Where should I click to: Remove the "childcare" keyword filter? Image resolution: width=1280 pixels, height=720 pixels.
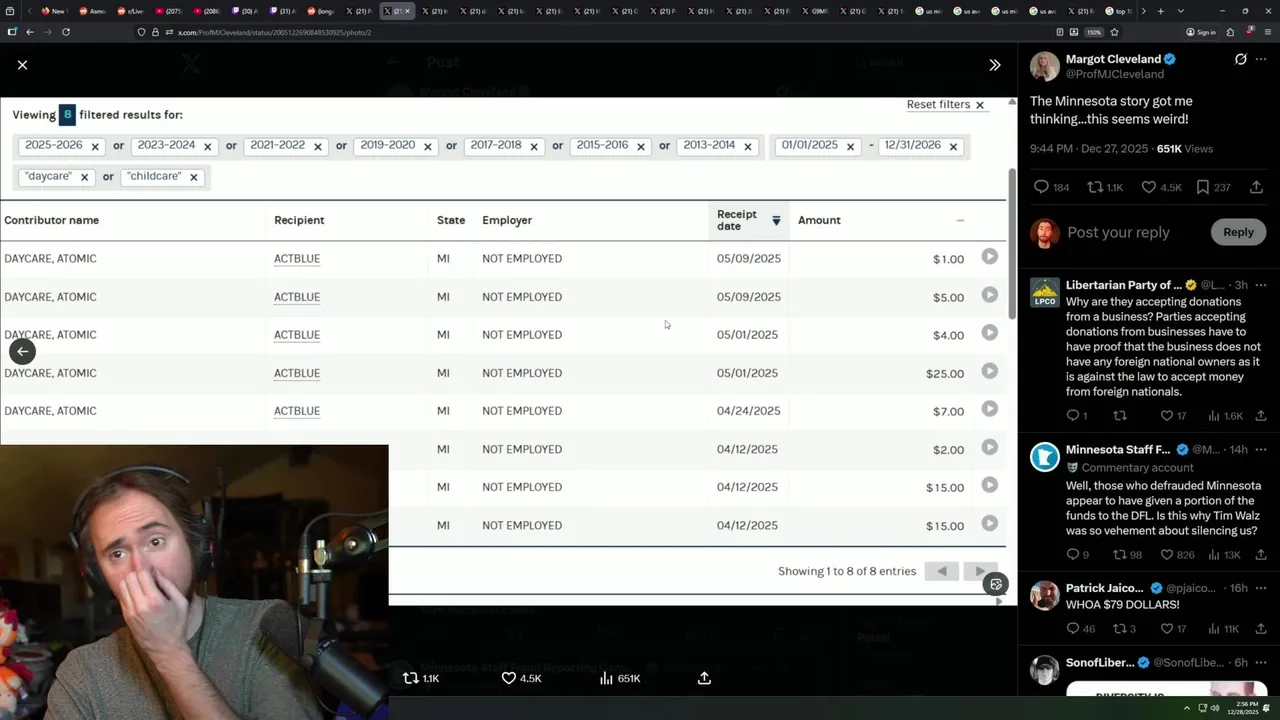click(x=194, y=177)
